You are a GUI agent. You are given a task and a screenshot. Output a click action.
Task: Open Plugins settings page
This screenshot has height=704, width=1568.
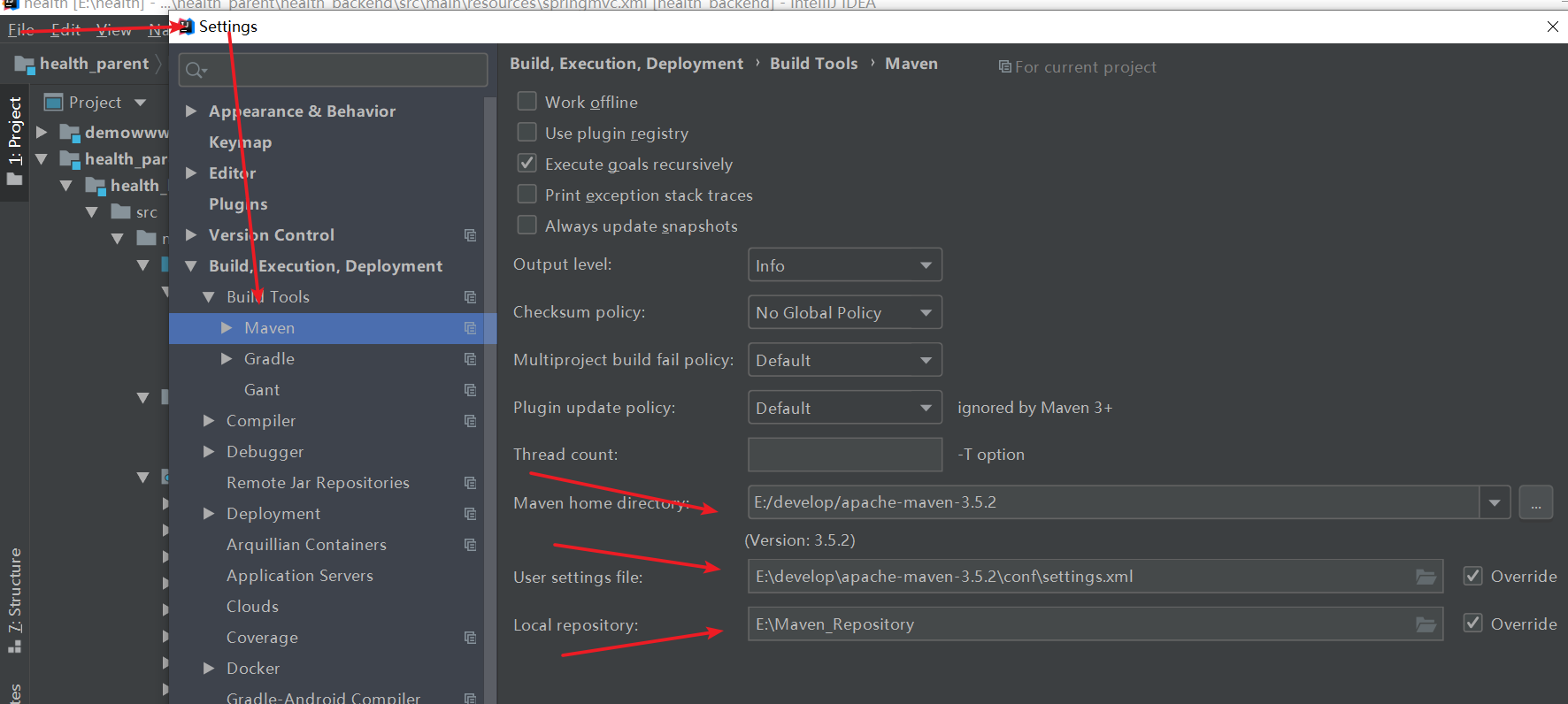click(238, 204)
